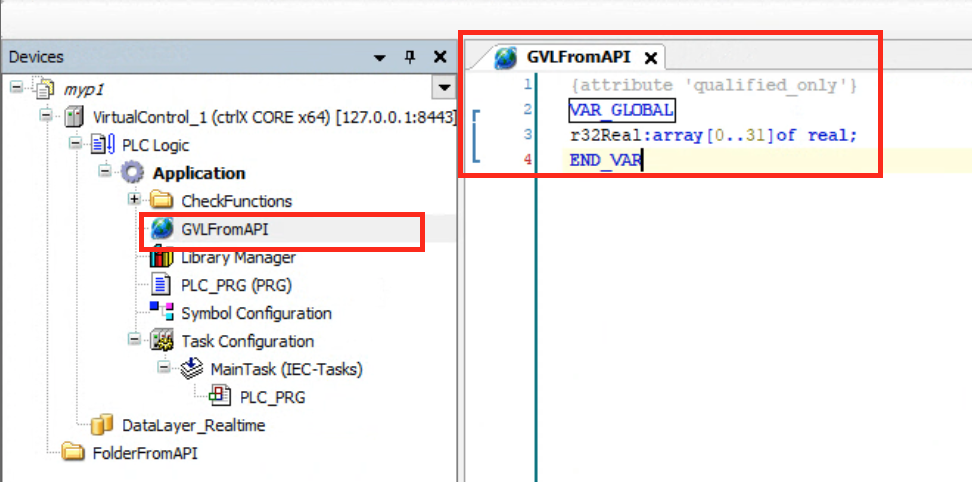Image resolution: width=972 pixels, height=482 pixels.
Task: Open the device tree view dropdown
Action: tap(443, 88)
